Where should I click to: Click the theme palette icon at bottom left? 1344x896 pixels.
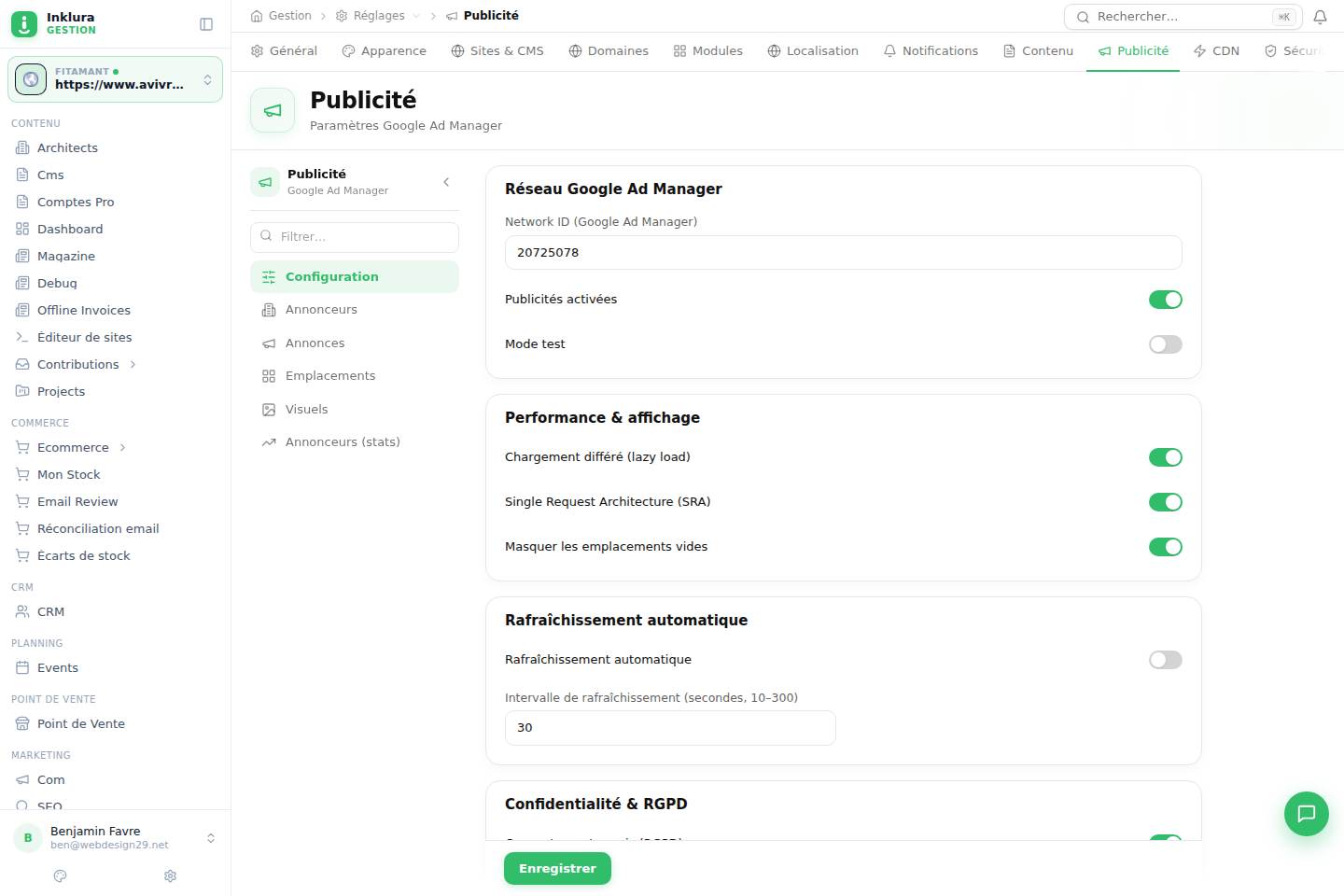click(61, 875)
